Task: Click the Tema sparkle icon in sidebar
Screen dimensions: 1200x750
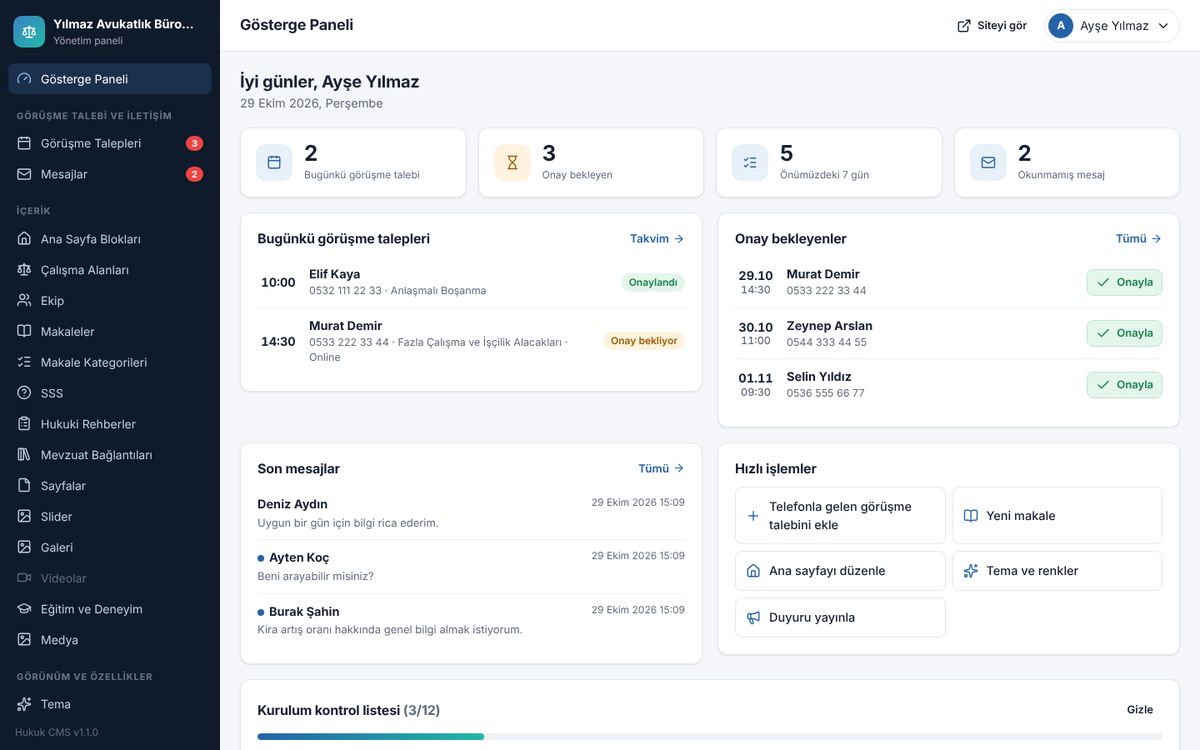Action: [24, 704]
